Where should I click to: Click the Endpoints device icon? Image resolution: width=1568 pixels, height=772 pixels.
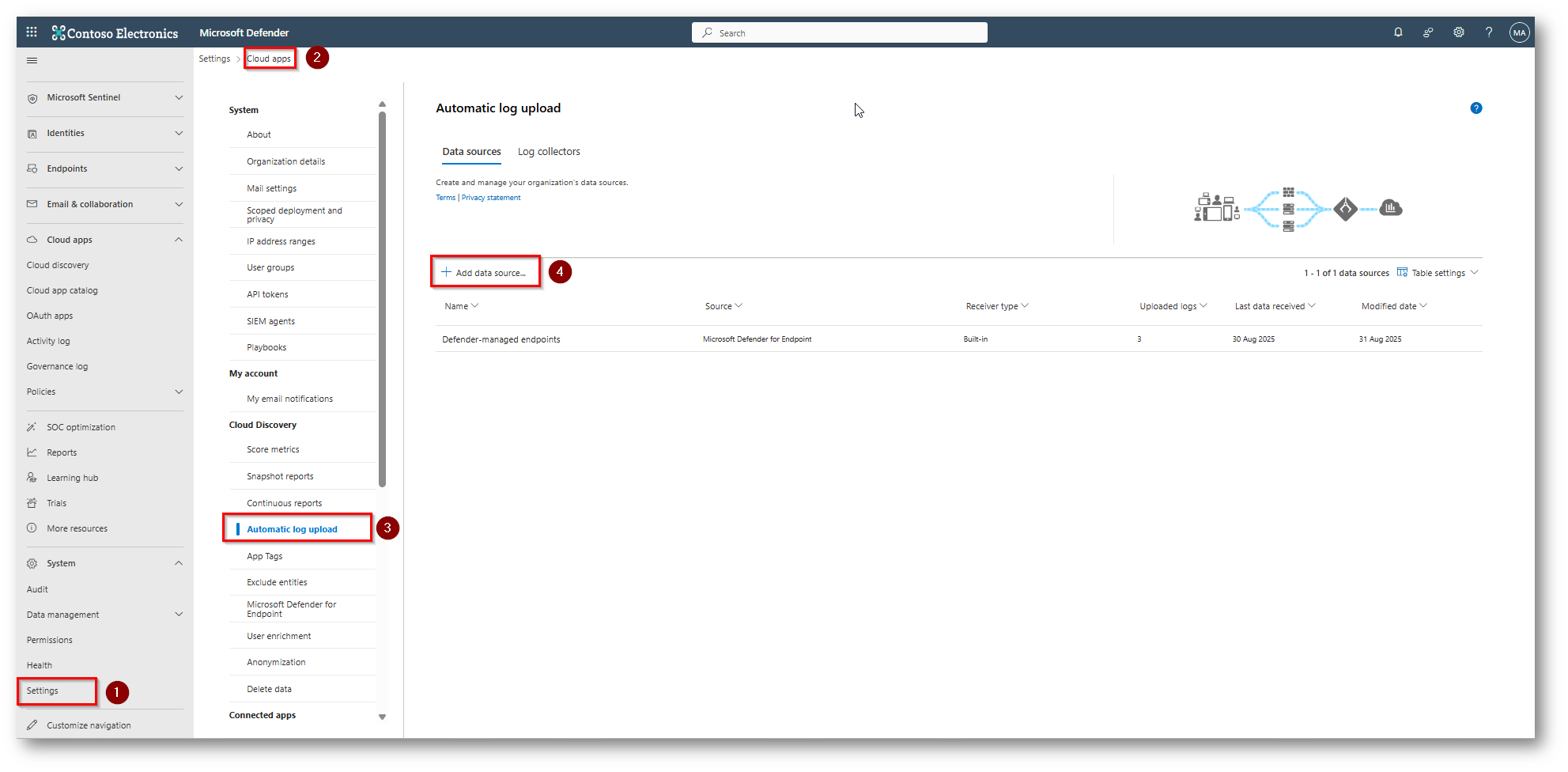click(32, 168)
